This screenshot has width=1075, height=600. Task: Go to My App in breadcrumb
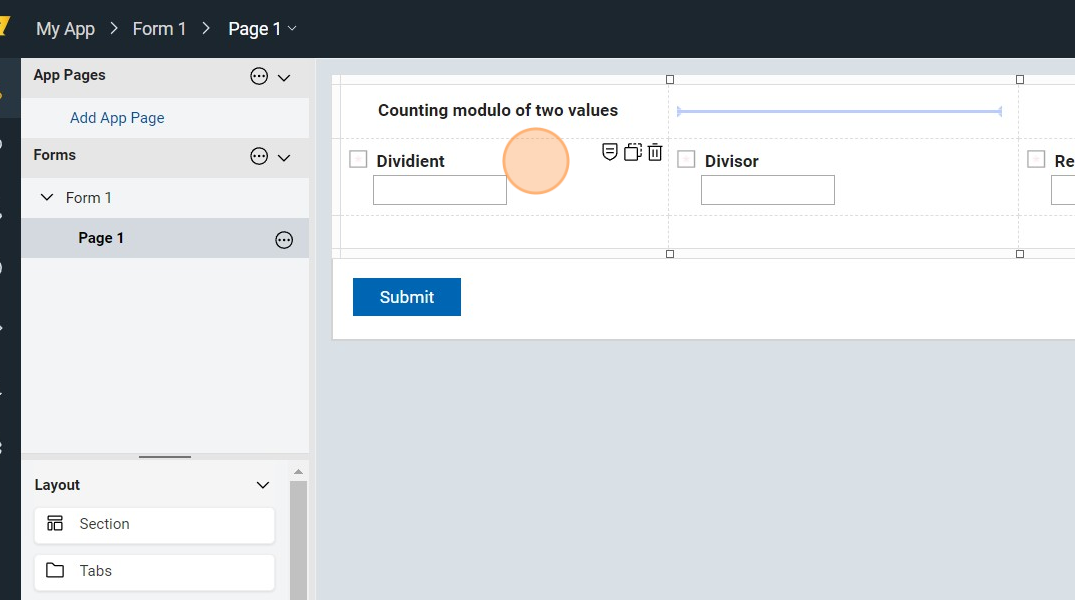tap(65, 29)
